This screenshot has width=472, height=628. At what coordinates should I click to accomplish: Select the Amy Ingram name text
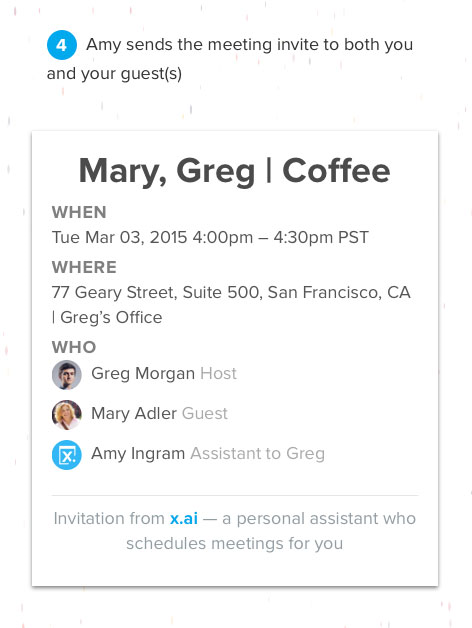pos(138,454)
